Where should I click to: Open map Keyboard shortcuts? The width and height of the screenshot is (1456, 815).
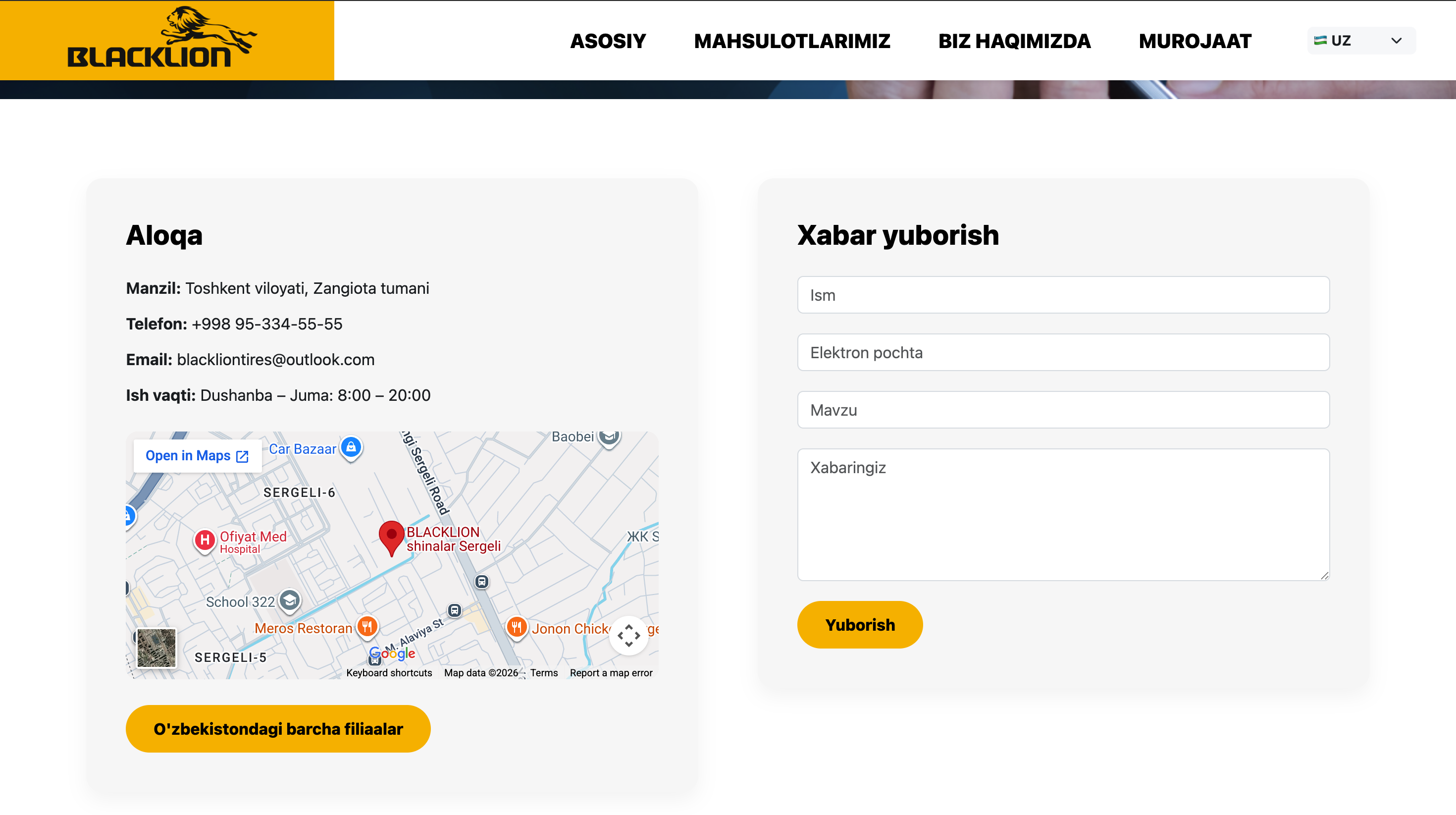[389, 672]
